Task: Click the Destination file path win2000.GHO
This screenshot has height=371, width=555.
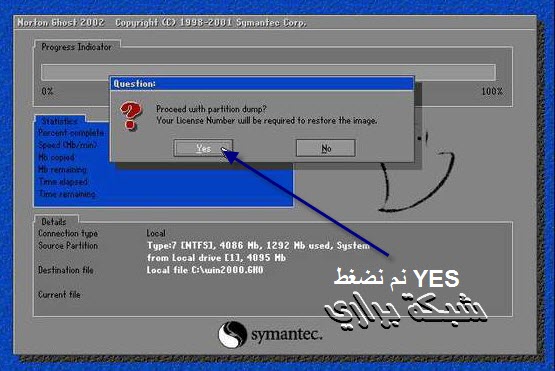Action: pos(205,270)
